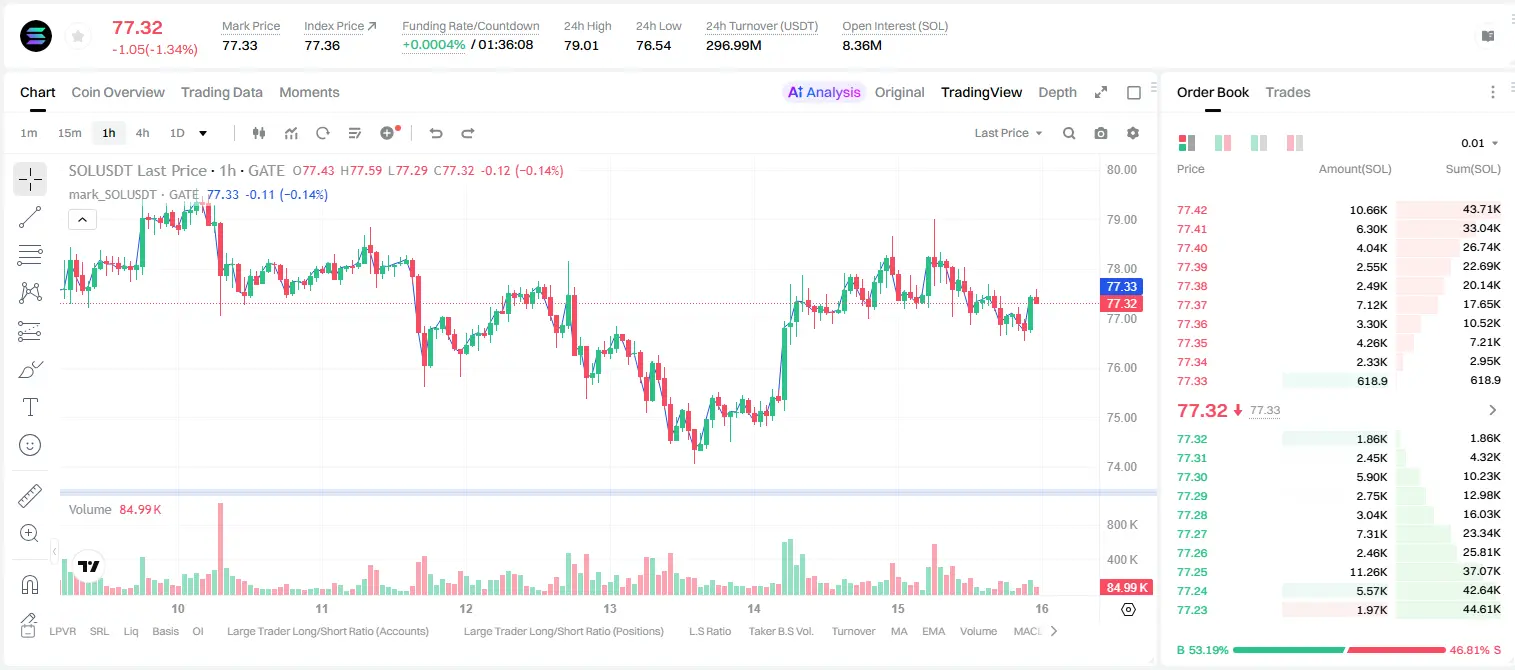
Task: Switch to Depth chart view
Action: 1057,92
